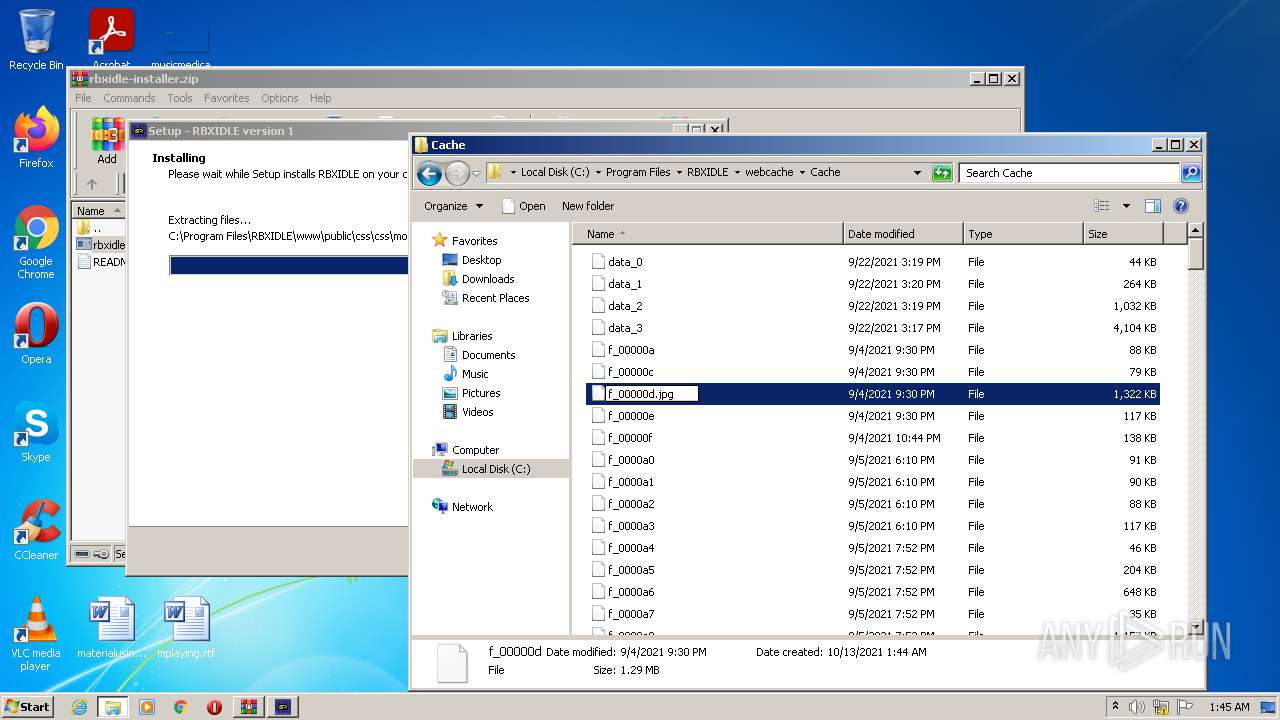The height and width of the screenshot is (720, 1280).
Task: Open the Tools menu in WinRAR
Action: point(180,98)
